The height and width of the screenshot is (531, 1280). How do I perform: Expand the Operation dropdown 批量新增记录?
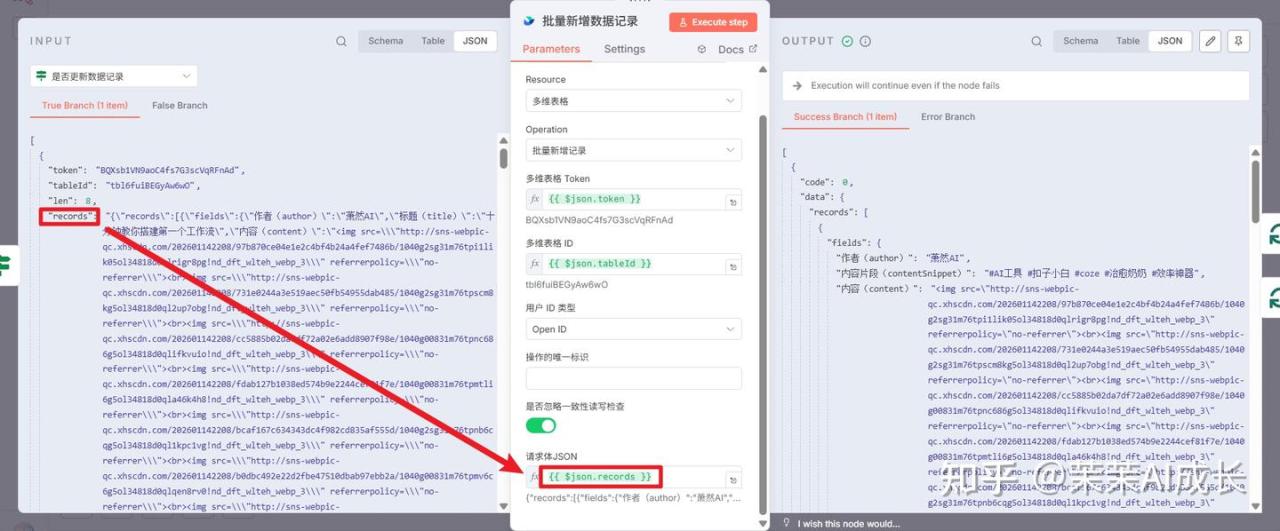[633, 151]
